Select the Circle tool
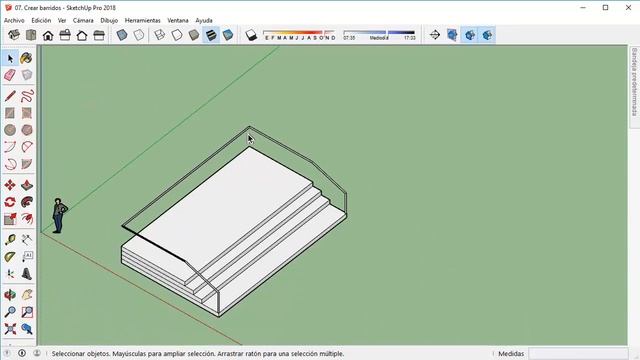 [x=10, y=130]
